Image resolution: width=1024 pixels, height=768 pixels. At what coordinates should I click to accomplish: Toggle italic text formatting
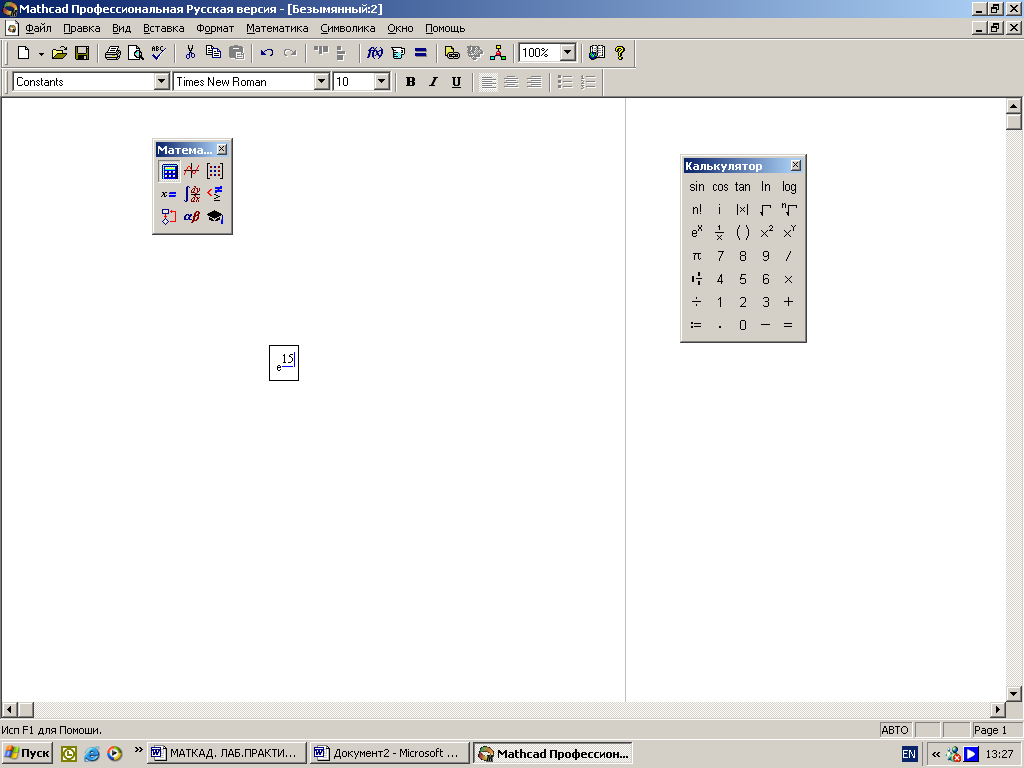(x=433, y=82)
